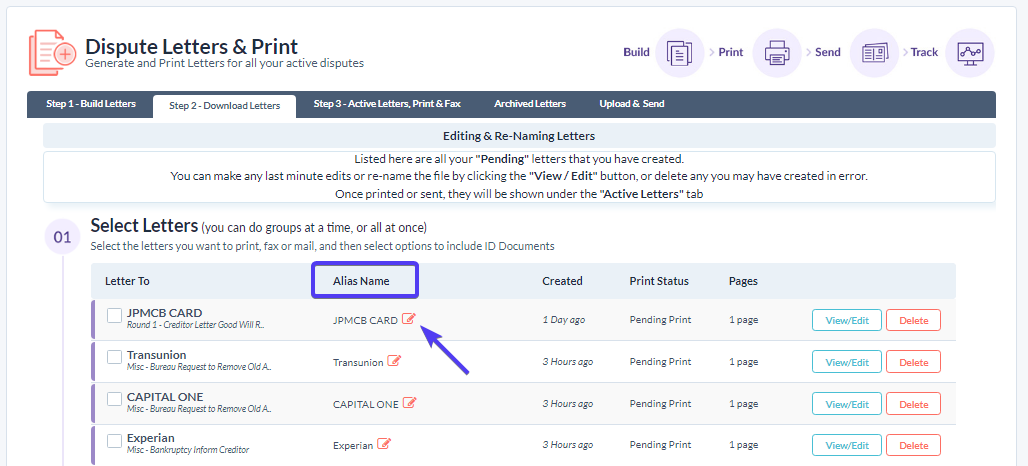Click the Alias Name column header
This screenshot has width=1028, height=466.
[x=362, y=281]
